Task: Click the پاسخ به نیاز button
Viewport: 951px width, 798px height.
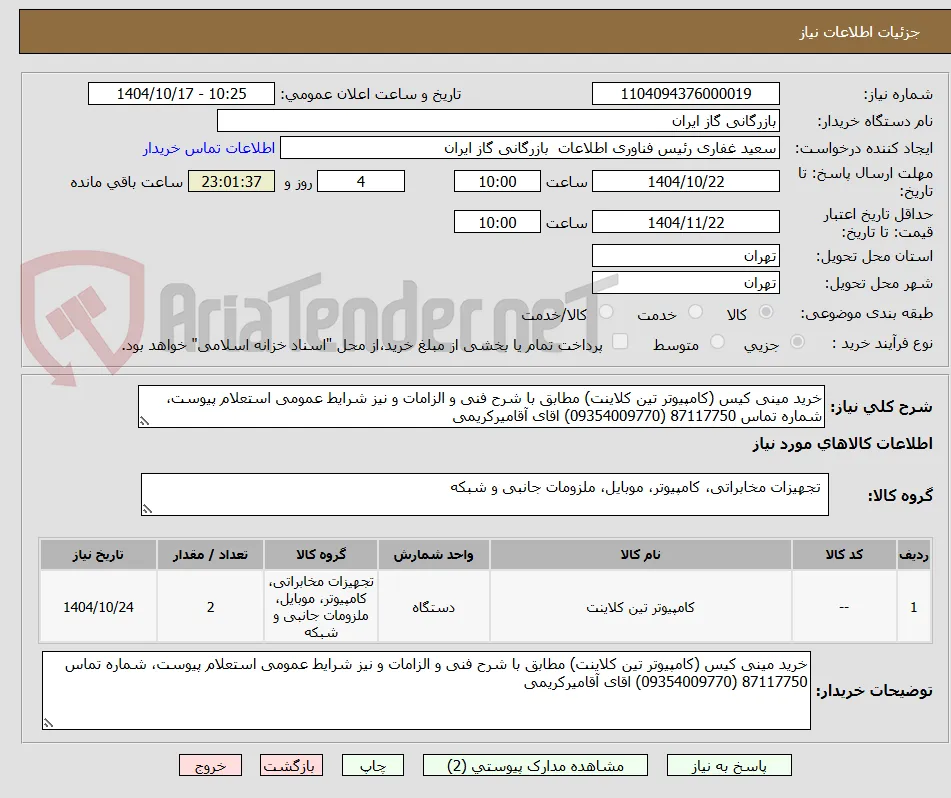Action: point(729,765)
